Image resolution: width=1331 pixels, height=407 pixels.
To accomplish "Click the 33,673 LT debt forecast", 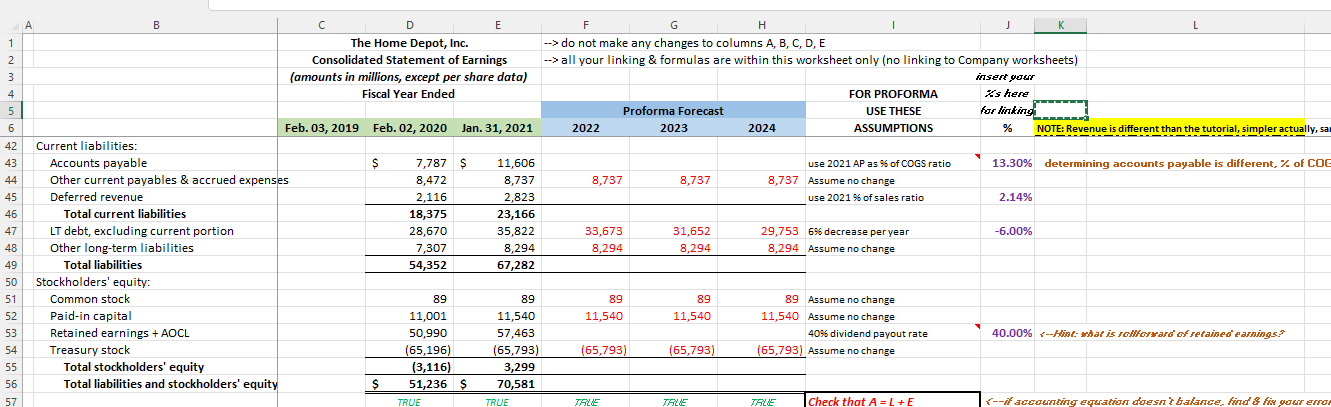I will [604, 230].
